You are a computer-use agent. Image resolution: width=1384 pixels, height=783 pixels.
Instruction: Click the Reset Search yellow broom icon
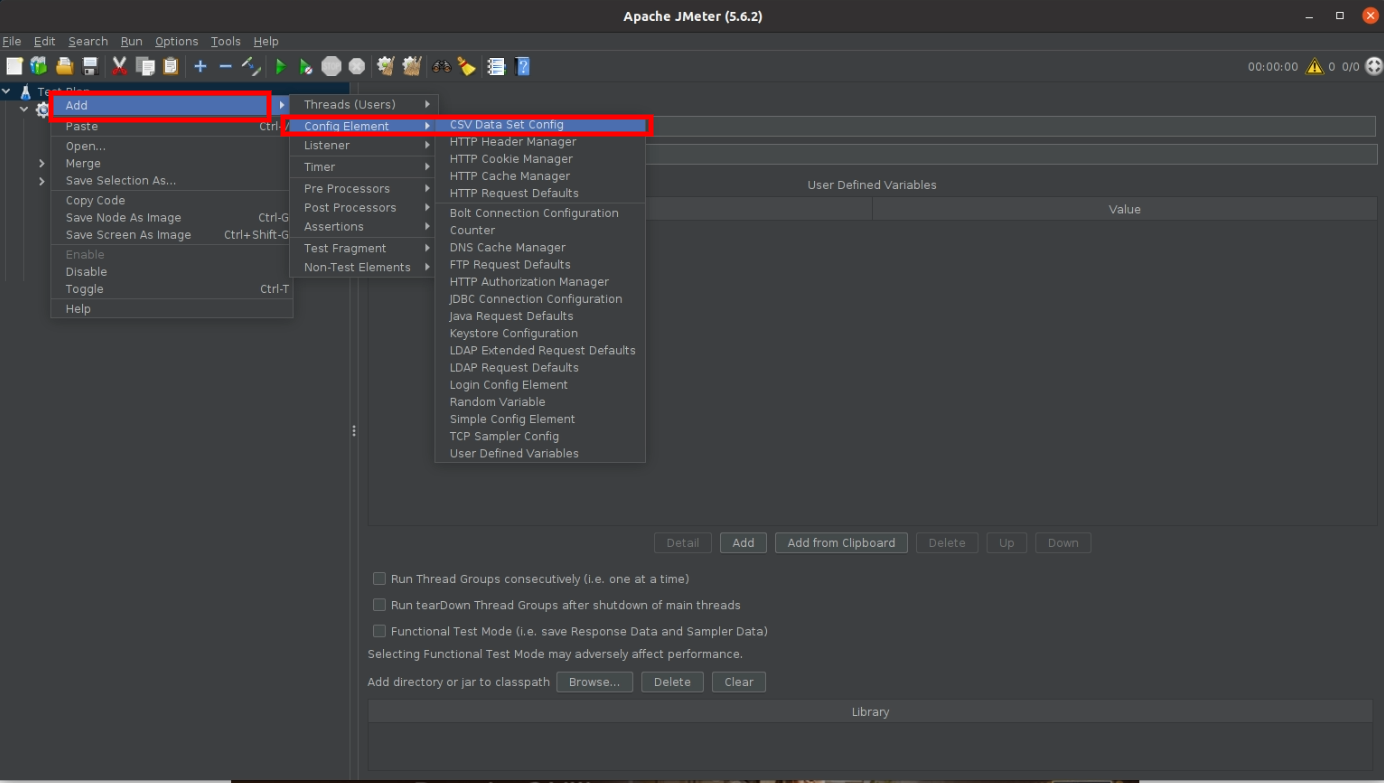[467, 66]
